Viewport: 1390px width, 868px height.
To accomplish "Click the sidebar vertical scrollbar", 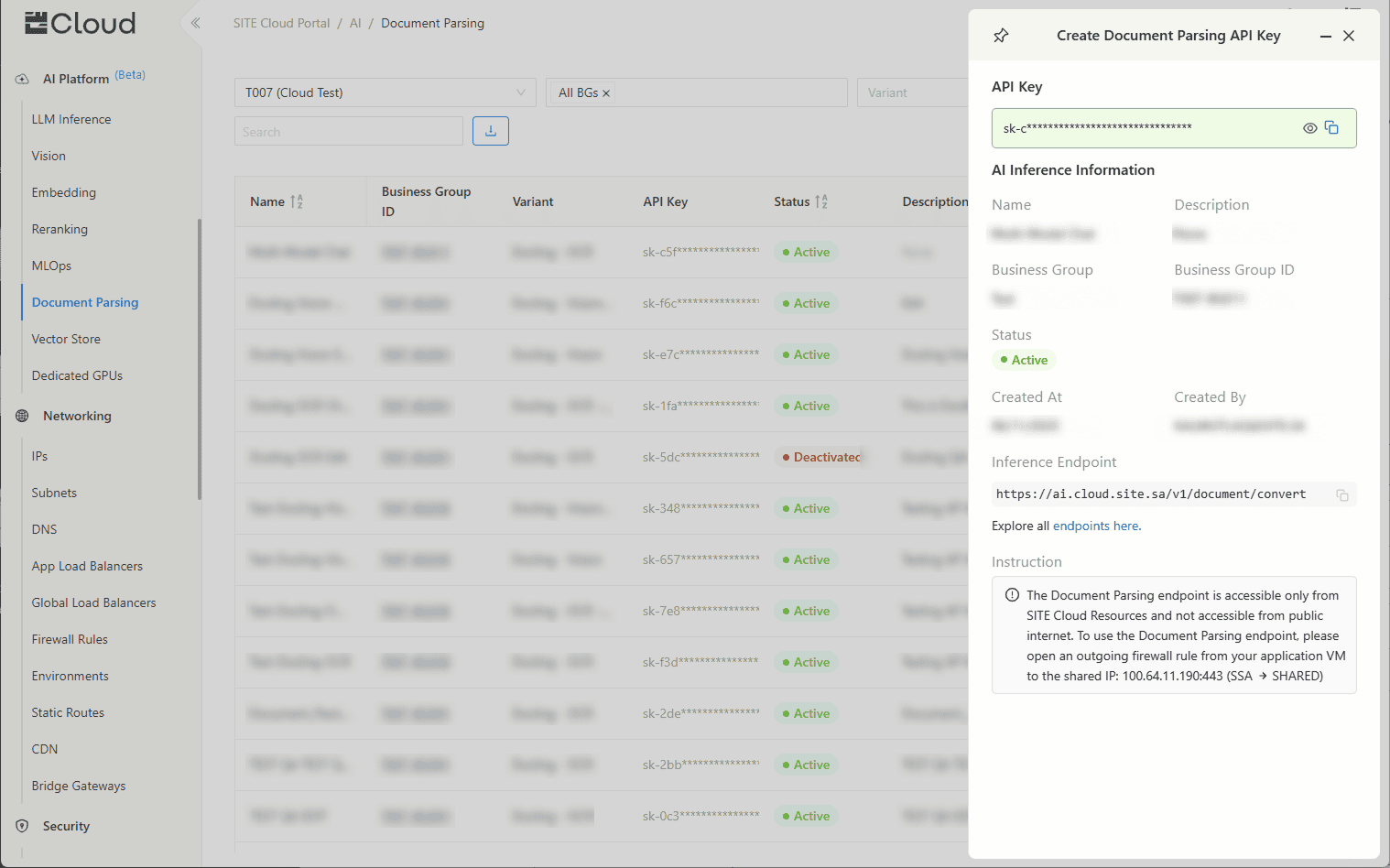I will [x=199, y=359].
